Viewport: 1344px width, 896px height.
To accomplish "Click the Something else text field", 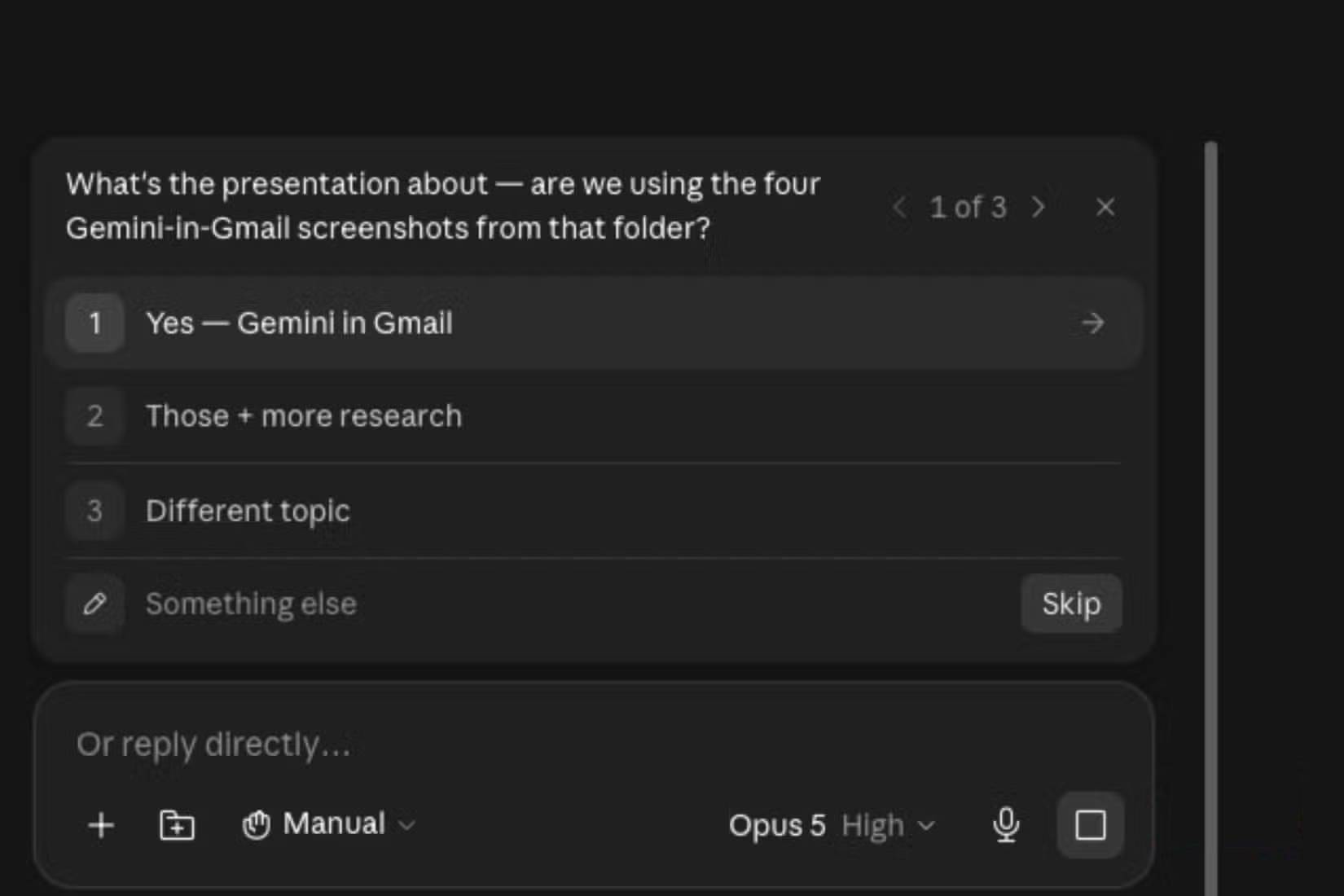I will pyautogui.click(x=570, y=604).
